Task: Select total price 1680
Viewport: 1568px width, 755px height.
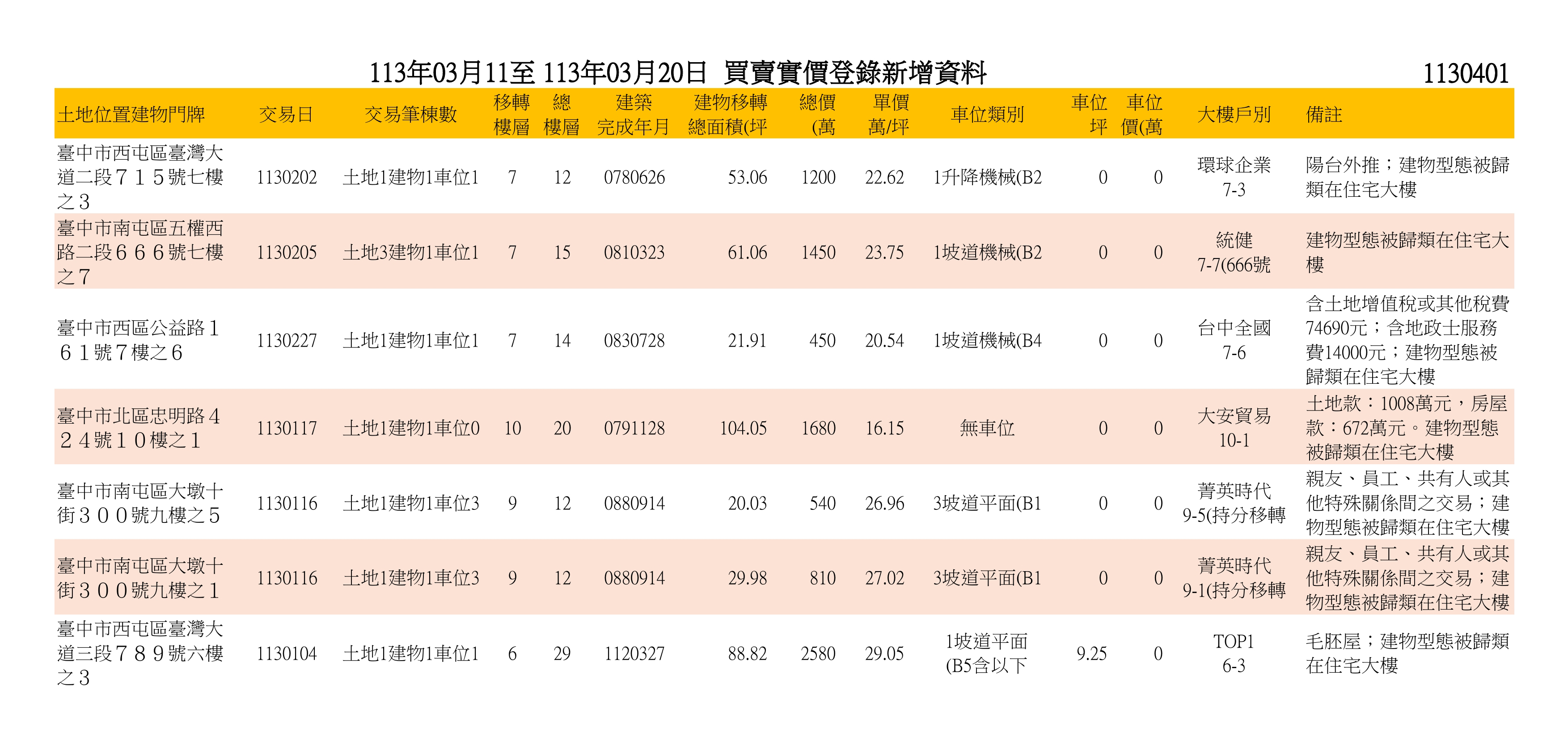Action: 818,428
